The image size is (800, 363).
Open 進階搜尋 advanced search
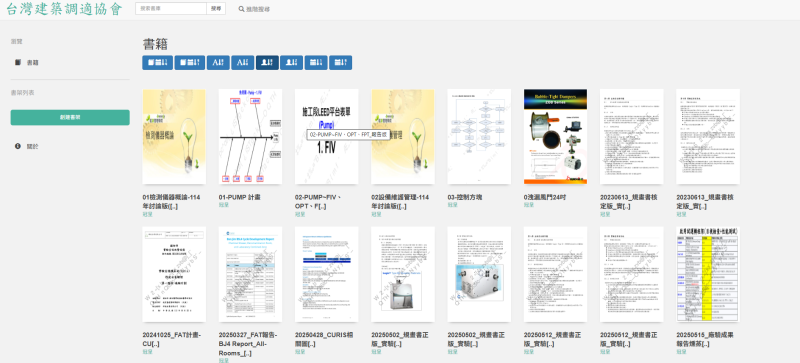point(254,9)
